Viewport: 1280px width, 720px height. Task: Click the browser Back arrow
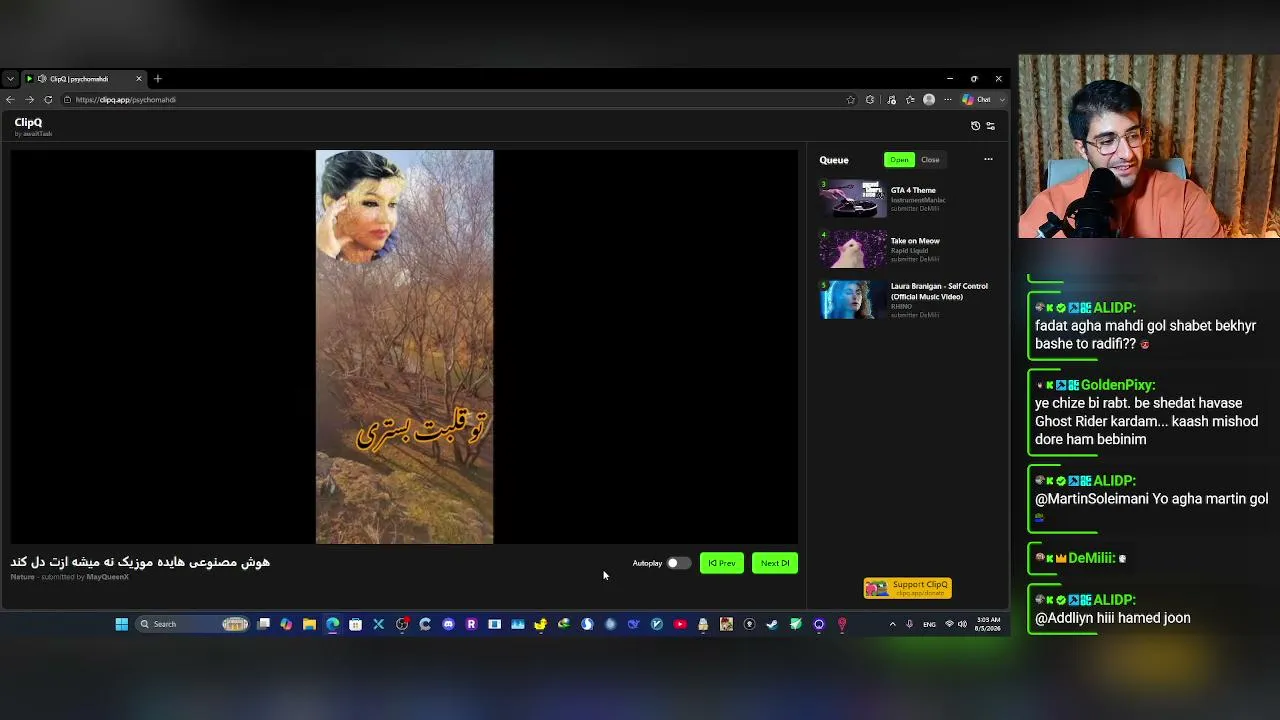coord(10,100)
